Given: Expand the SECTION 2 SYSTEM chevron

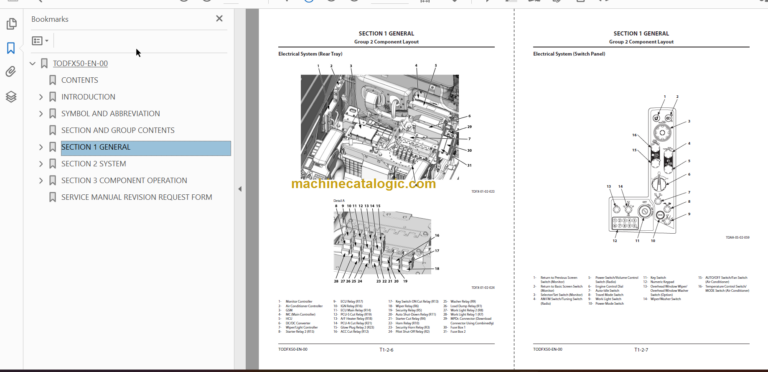Looking at the screenshot, I should pos(41,163).
